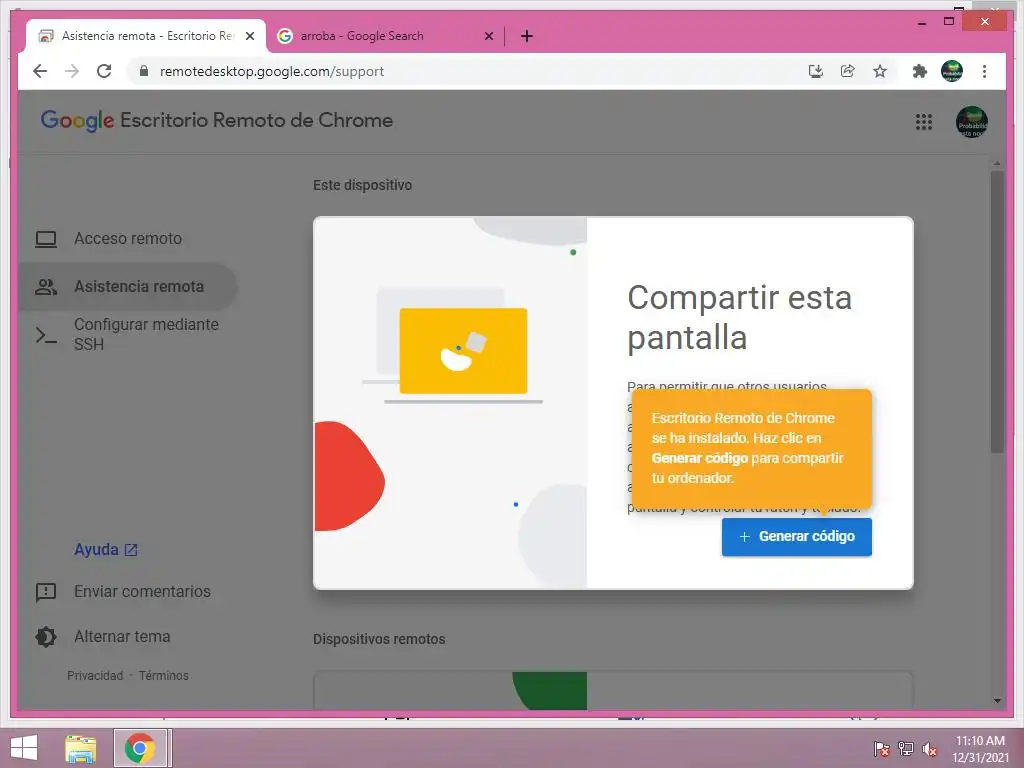Reload the current page
Viewport: 1024px width, 768px height.
[104, 71]
